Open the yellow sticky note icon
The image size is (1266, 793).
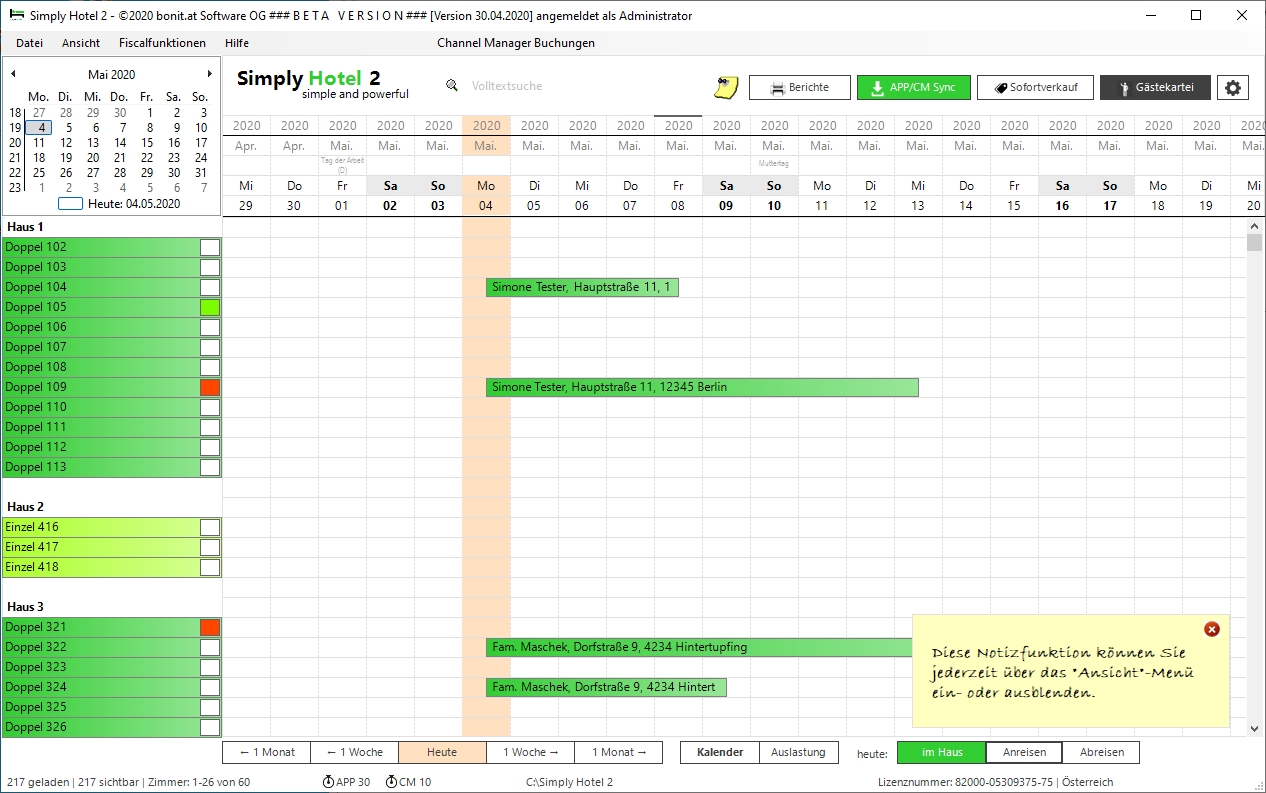(725, 87)
